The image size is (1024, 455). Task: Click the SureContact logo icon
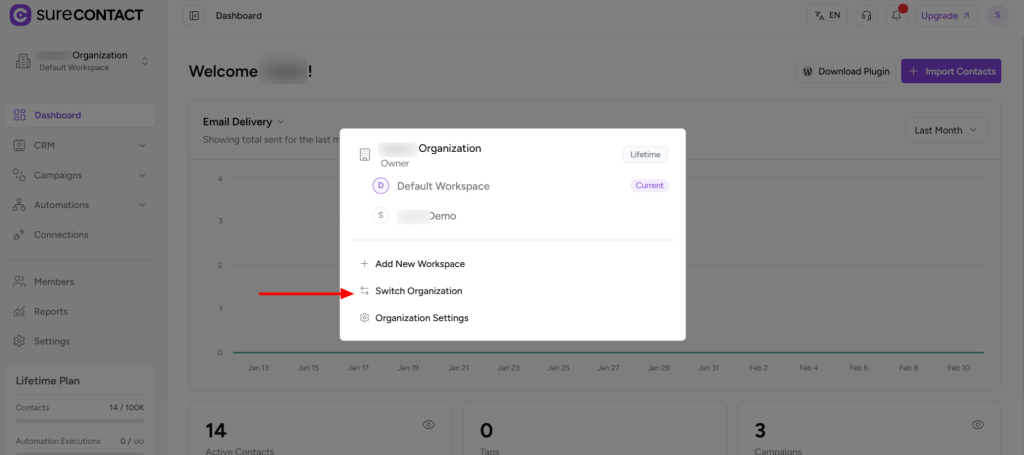pos(21,15)
